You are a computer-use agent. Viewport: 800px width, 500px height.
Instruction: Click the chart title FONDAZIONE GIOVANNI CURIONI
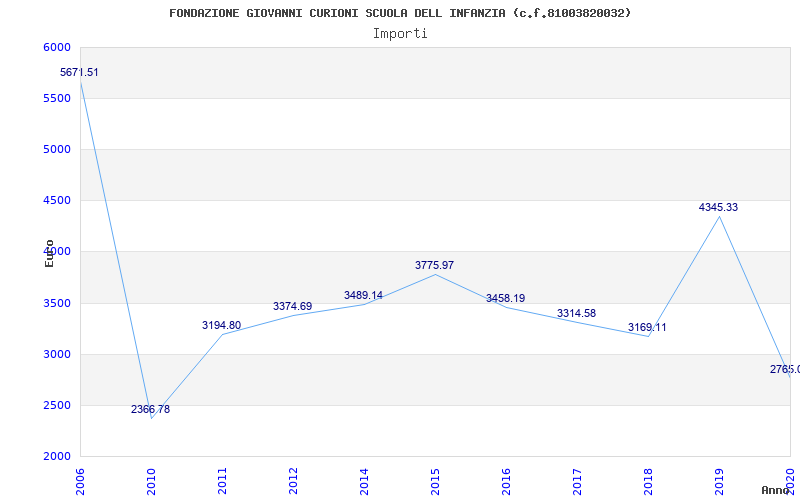[400, 13]
